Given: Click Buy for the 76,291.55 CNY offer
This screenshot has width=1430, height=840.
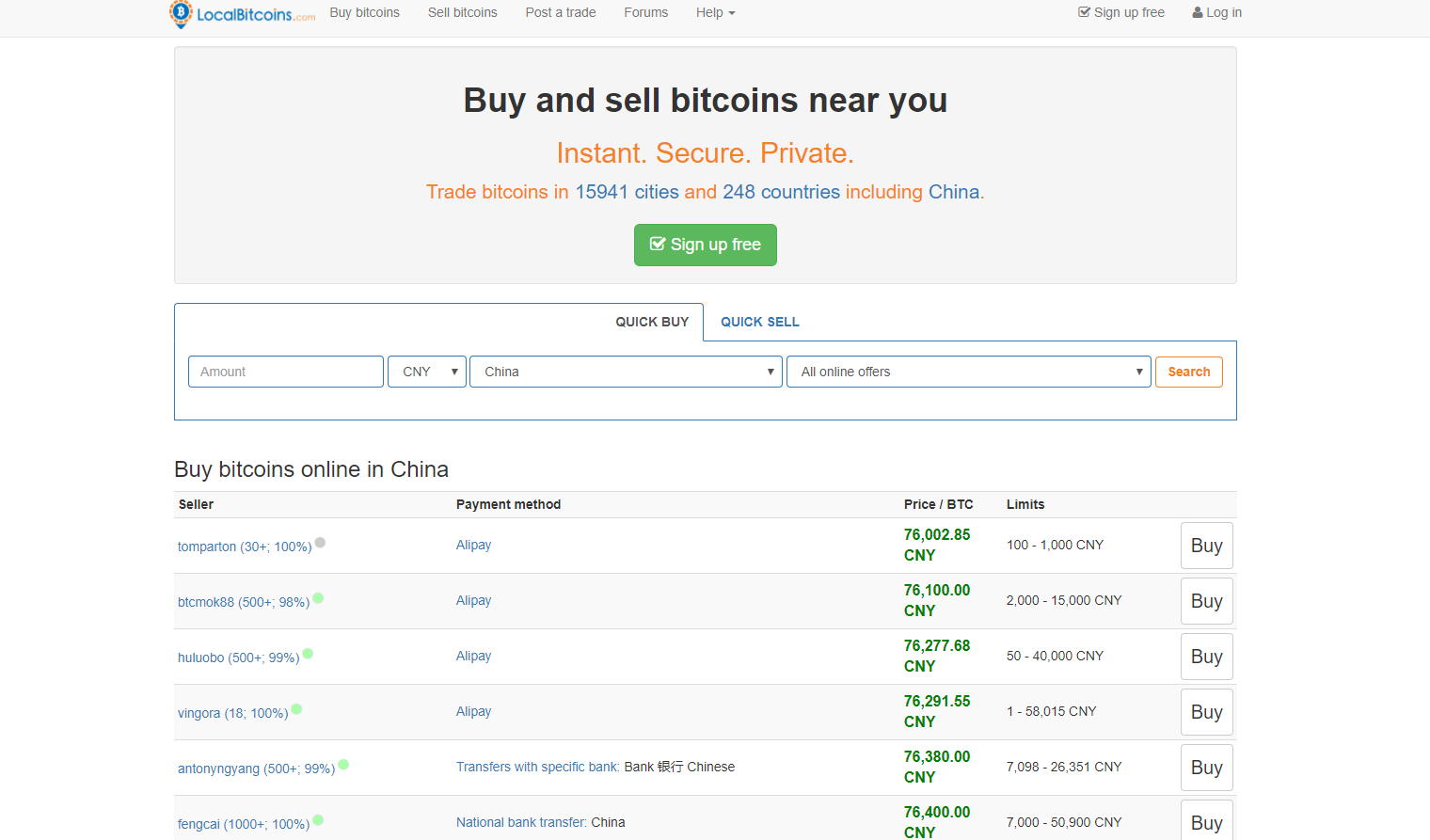Looking at the screenshot, I should click(1207, 712).
